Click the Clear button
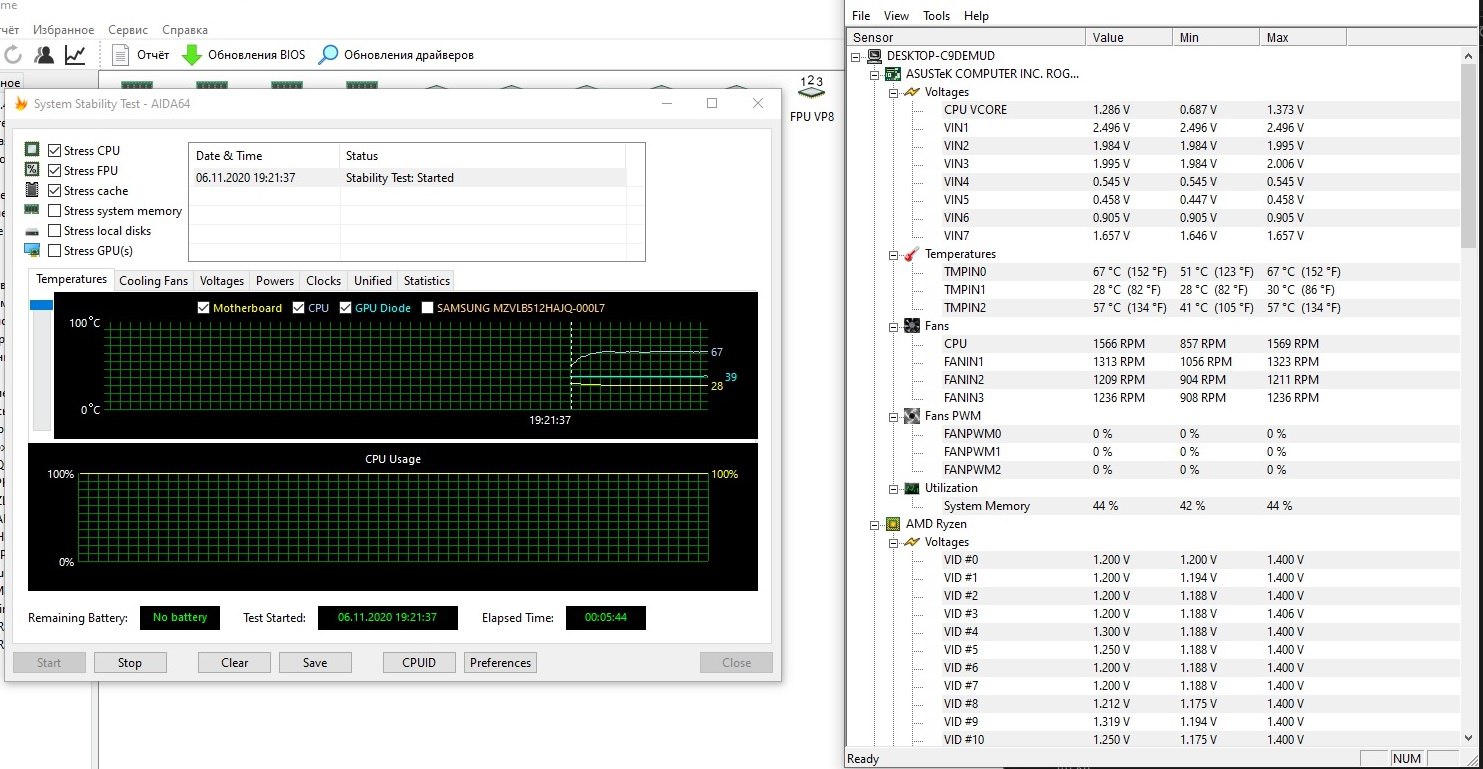Viewport: 1483px width, 769px height. coord(235,662)
